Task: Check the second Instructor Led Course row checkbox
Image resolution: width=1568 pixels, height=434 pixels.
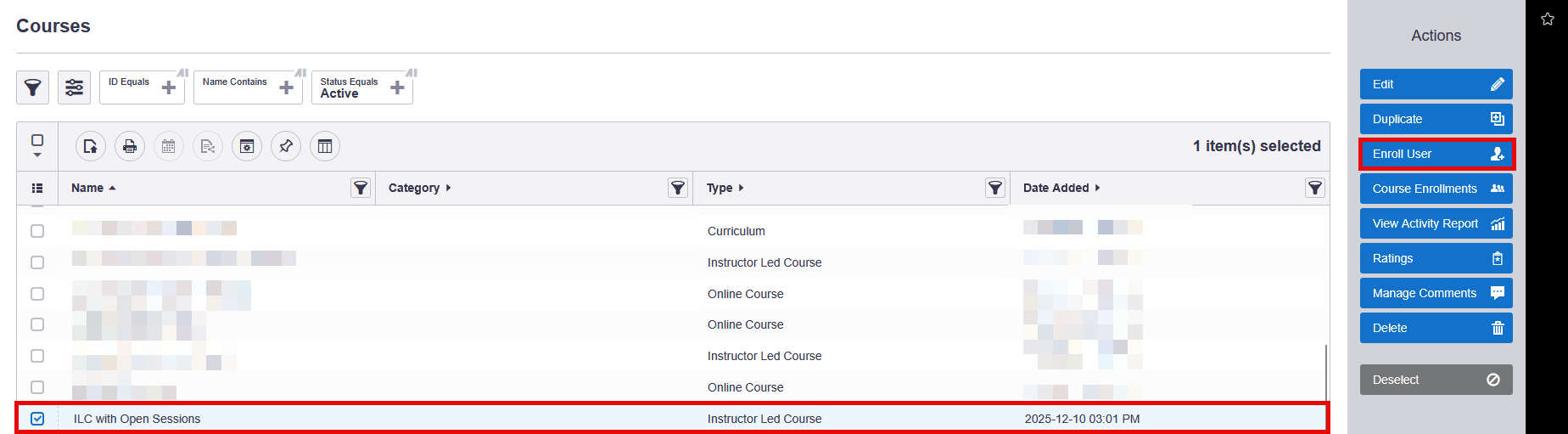Action: 37,356
